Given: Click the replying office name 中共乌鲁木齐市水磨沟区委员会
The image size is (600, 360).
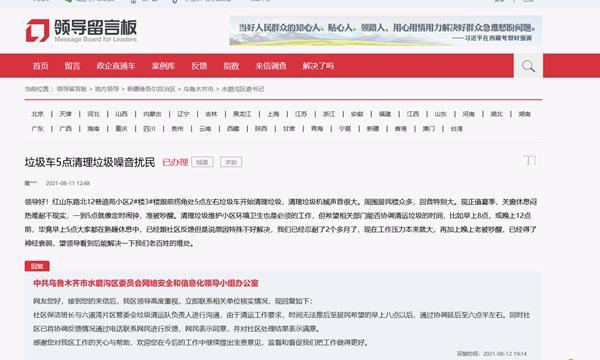Looking at the screenshot, I should tap(146, 283).
